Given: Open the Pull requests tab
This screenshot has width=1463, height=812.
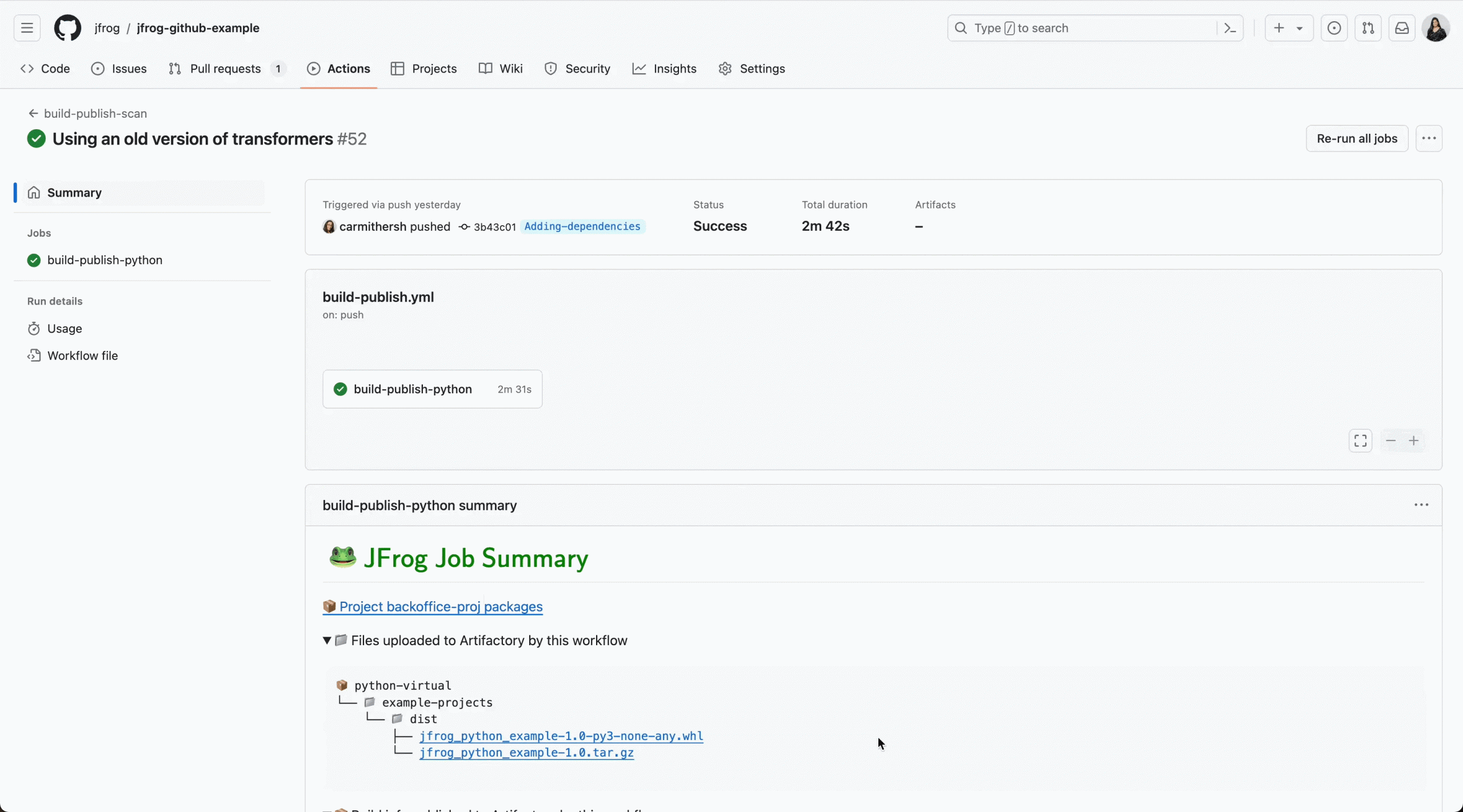Looking at the screenshot, I should click(226, 69).
